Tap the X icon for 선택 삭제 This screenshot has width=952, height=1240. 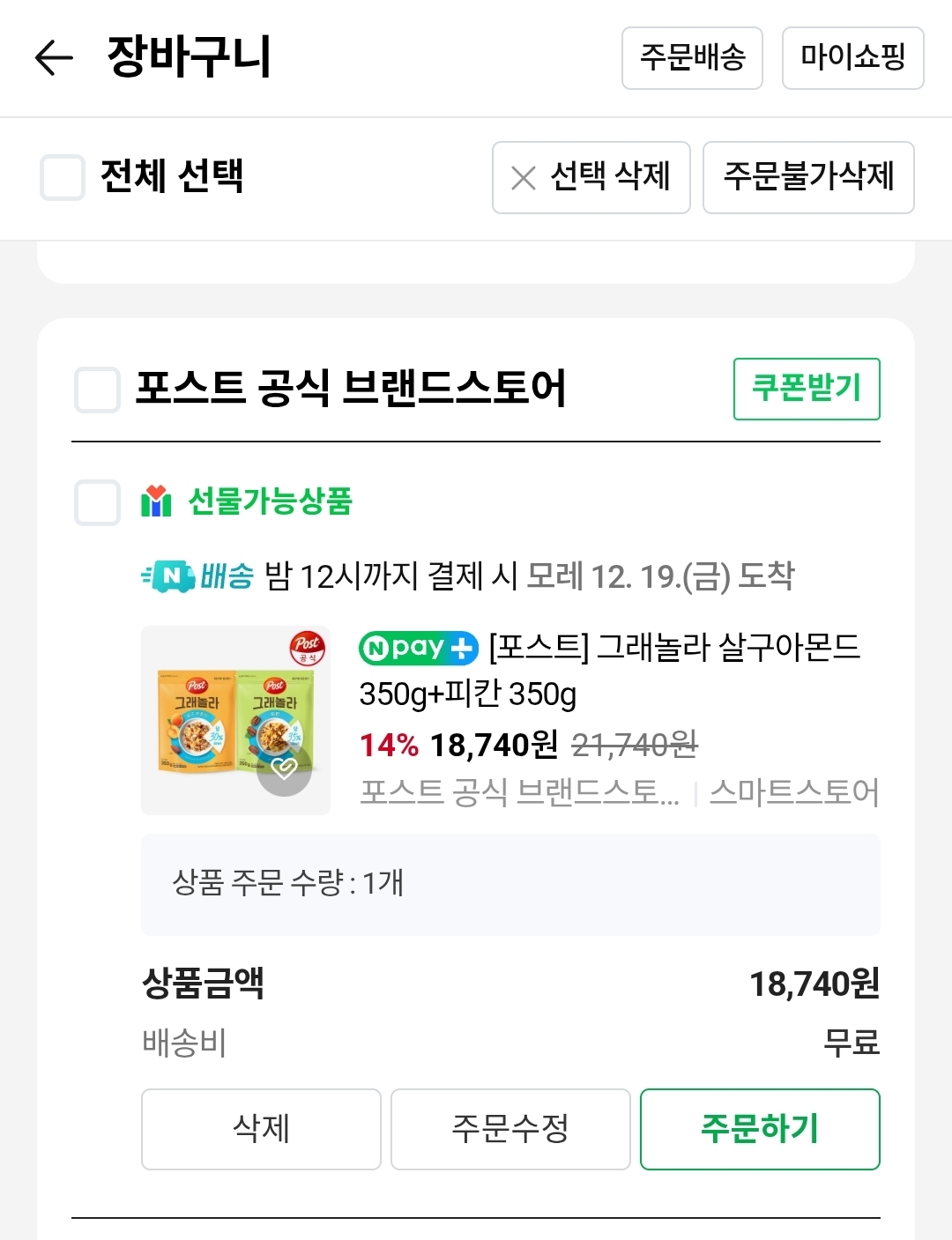[524, 178]
